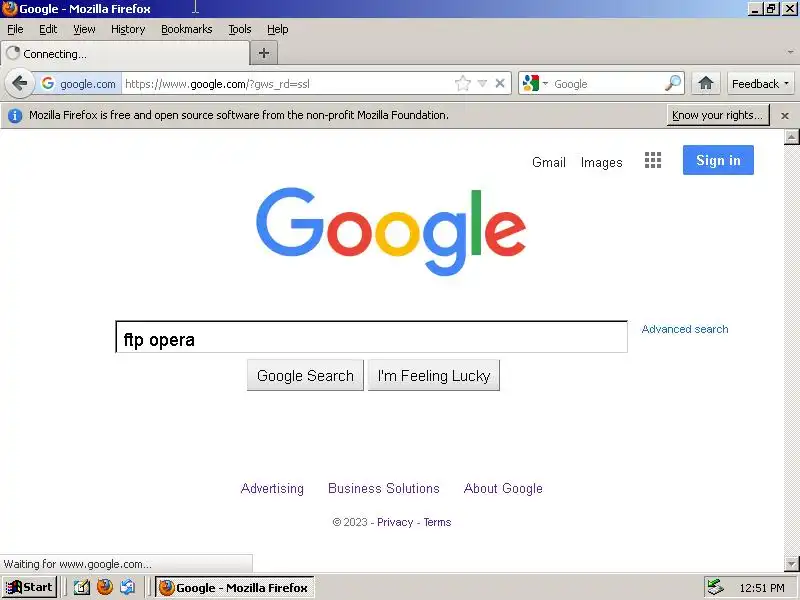800x600 pixels.
Task: Open the Bookmarks menu
Action: (x=187, y=29)
